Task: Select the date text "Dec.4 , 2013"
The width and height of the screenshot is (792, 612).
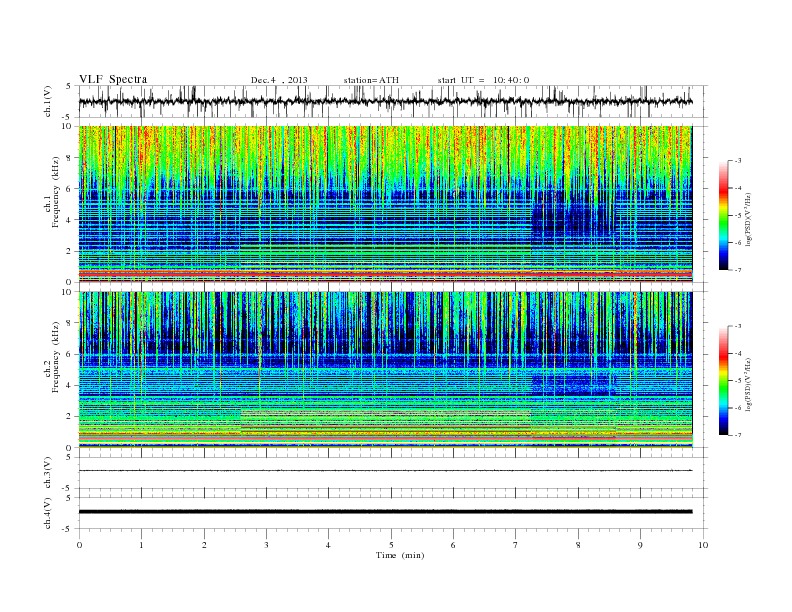Action: pyautogui.click(x=279, y=80)
